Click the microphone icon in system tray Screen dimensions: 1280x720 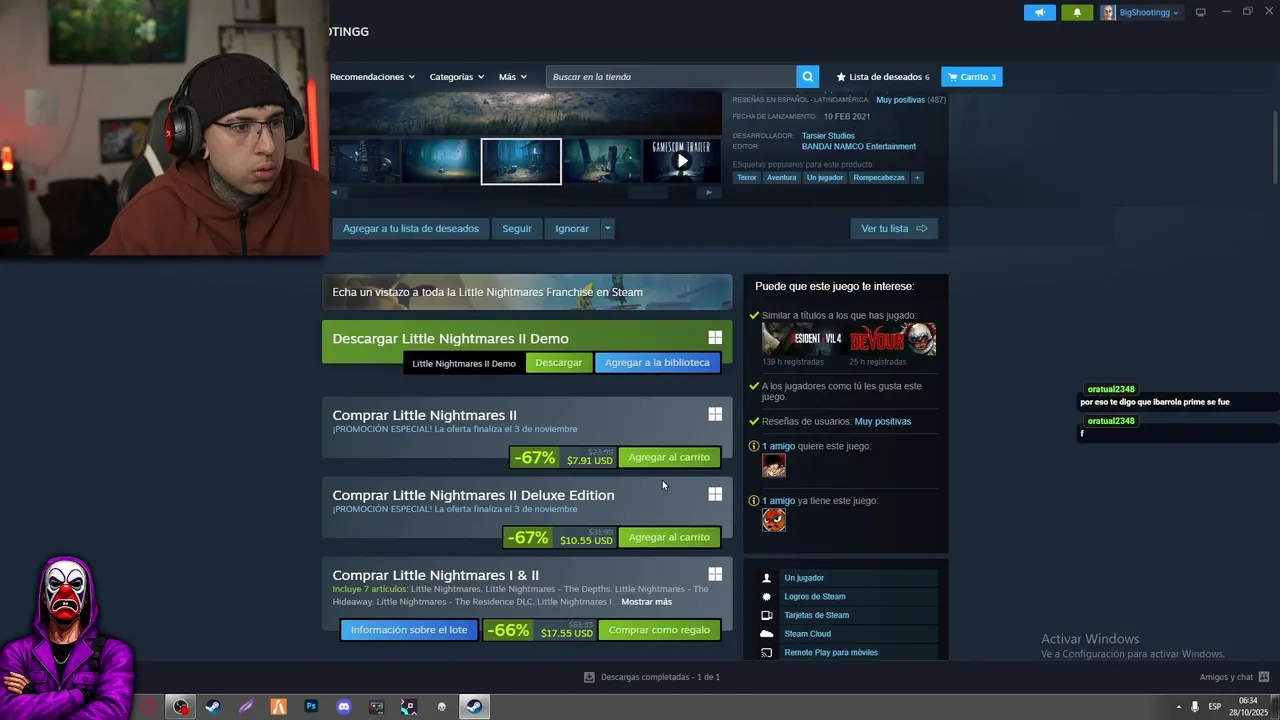point(1194,707)
